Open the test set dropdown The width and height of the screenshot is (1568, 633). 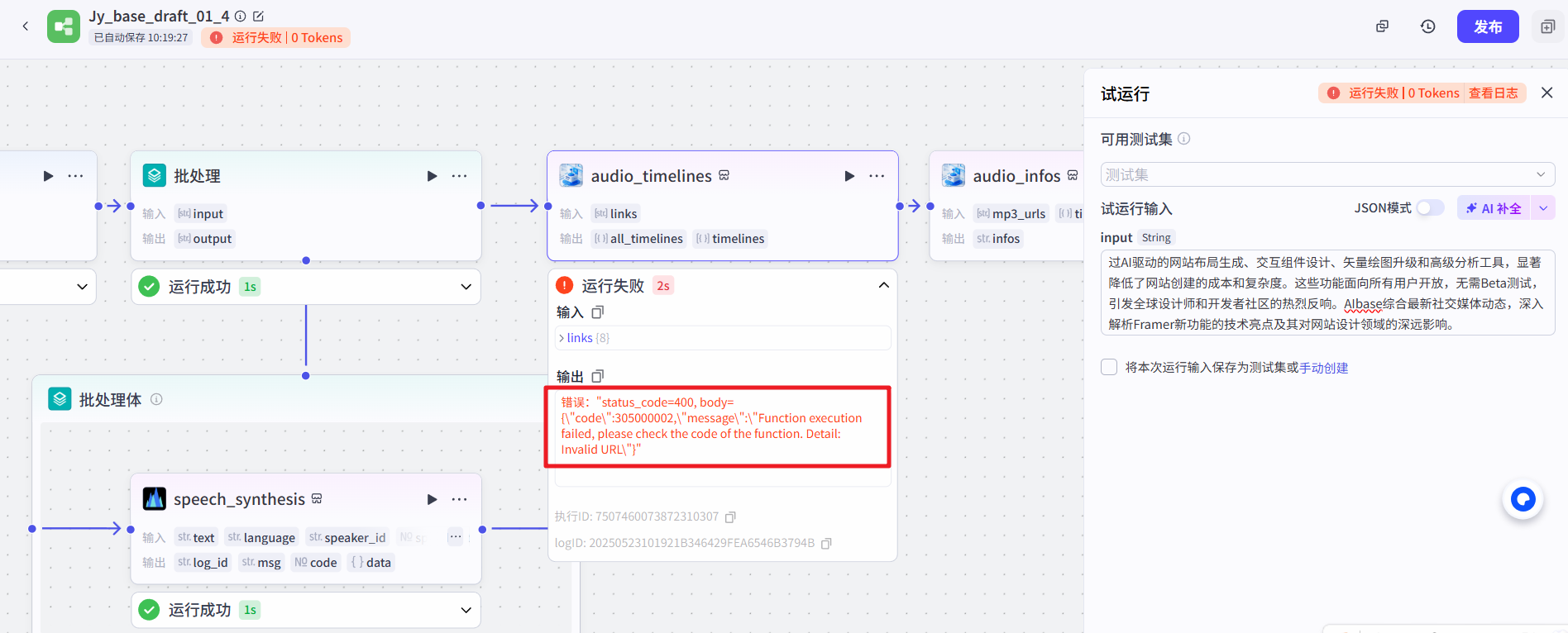click(x=1327, y=174)
